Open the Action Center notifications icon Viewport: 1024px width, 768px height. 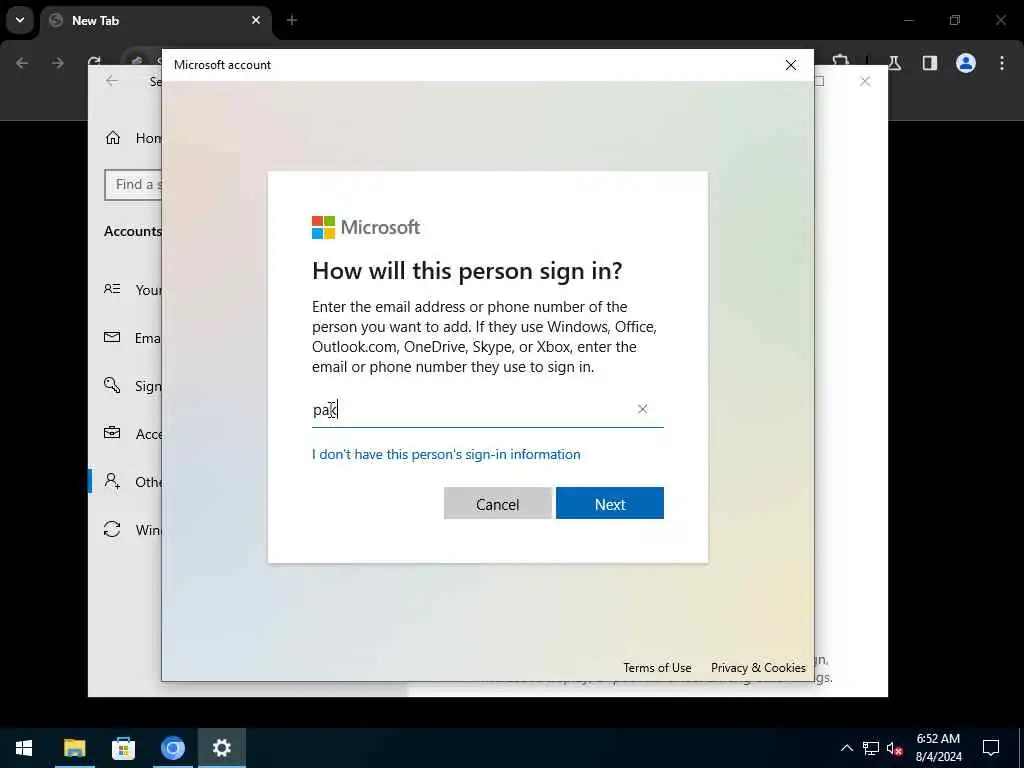click(991, 748)
